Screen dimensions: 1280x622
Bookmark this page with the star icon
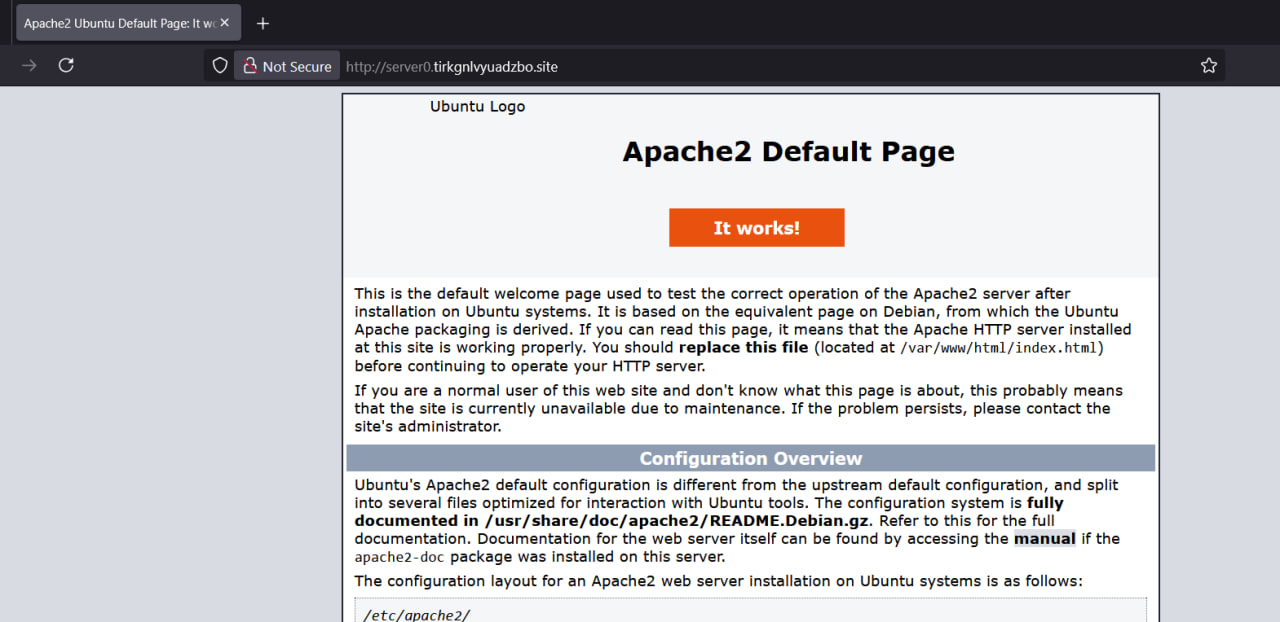(x=1209, y=66)
